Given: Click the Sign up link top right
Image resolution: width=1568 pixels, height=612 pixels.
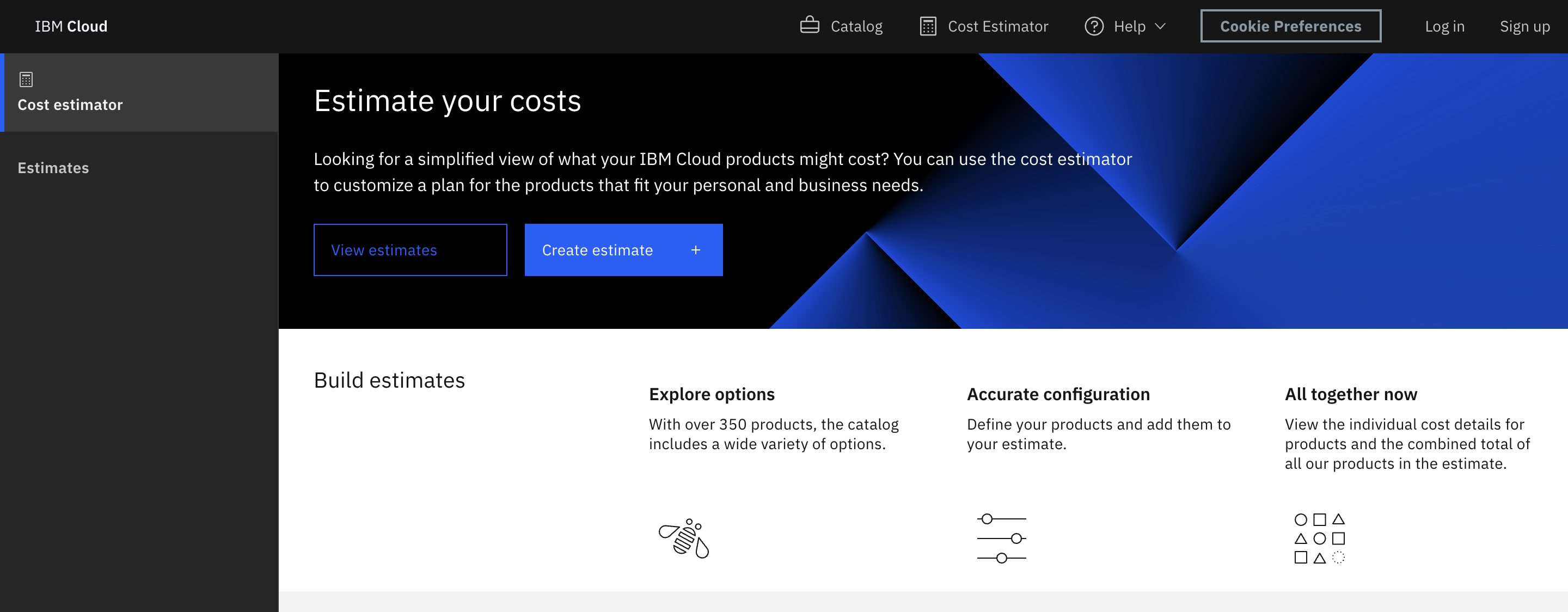Looking at the screenshot, I should pos(1525,26).
